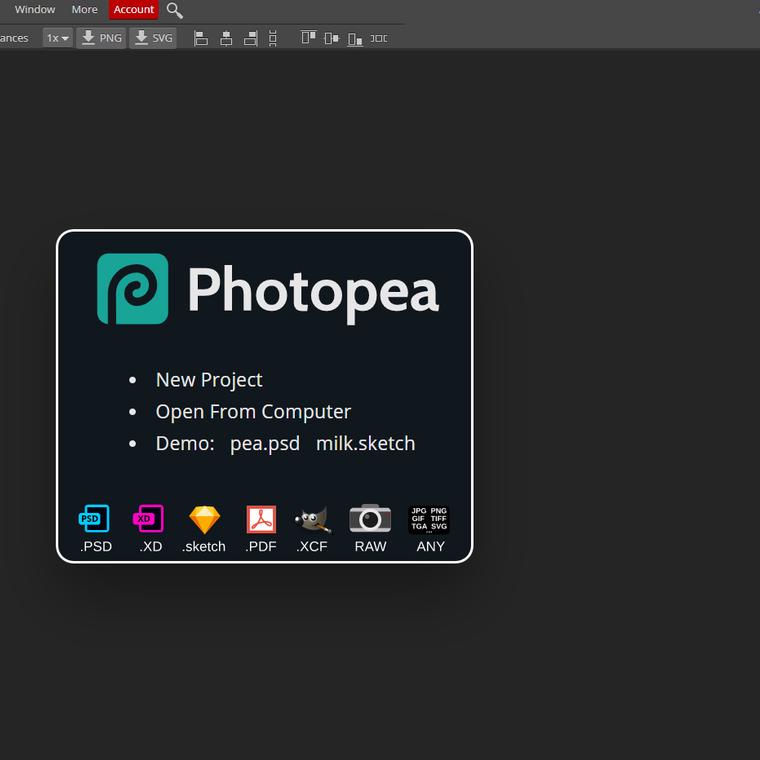The height and width of the screenshot is (760, 760).
Task: Click the align bottom edges icon
Action: click(x=355, y=38)
